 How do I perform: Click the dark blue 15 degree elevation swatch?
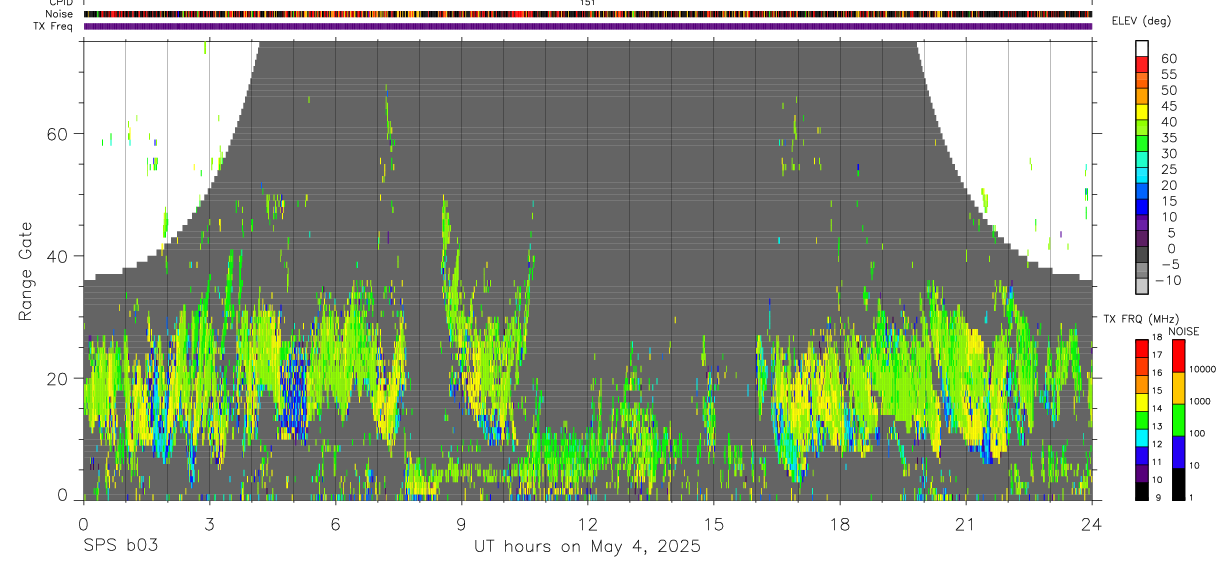coord(1141,208)
